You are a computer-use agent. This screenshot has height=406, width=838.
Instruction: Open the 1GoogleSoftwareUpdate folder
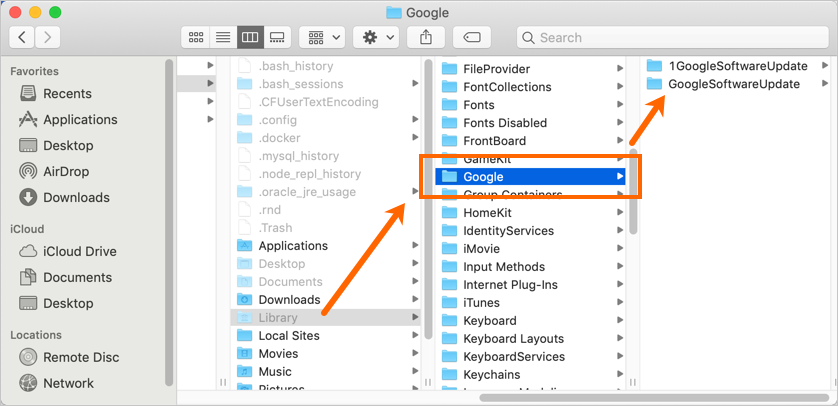(x=737, y=66)
